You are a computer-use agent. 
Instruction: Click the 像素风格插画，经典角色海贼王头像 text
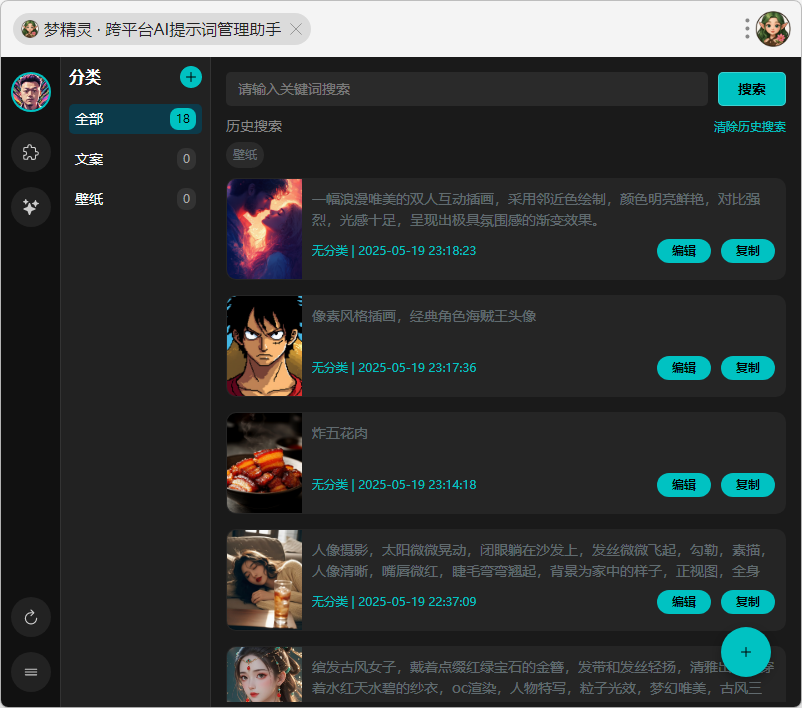tap(424, 316)
